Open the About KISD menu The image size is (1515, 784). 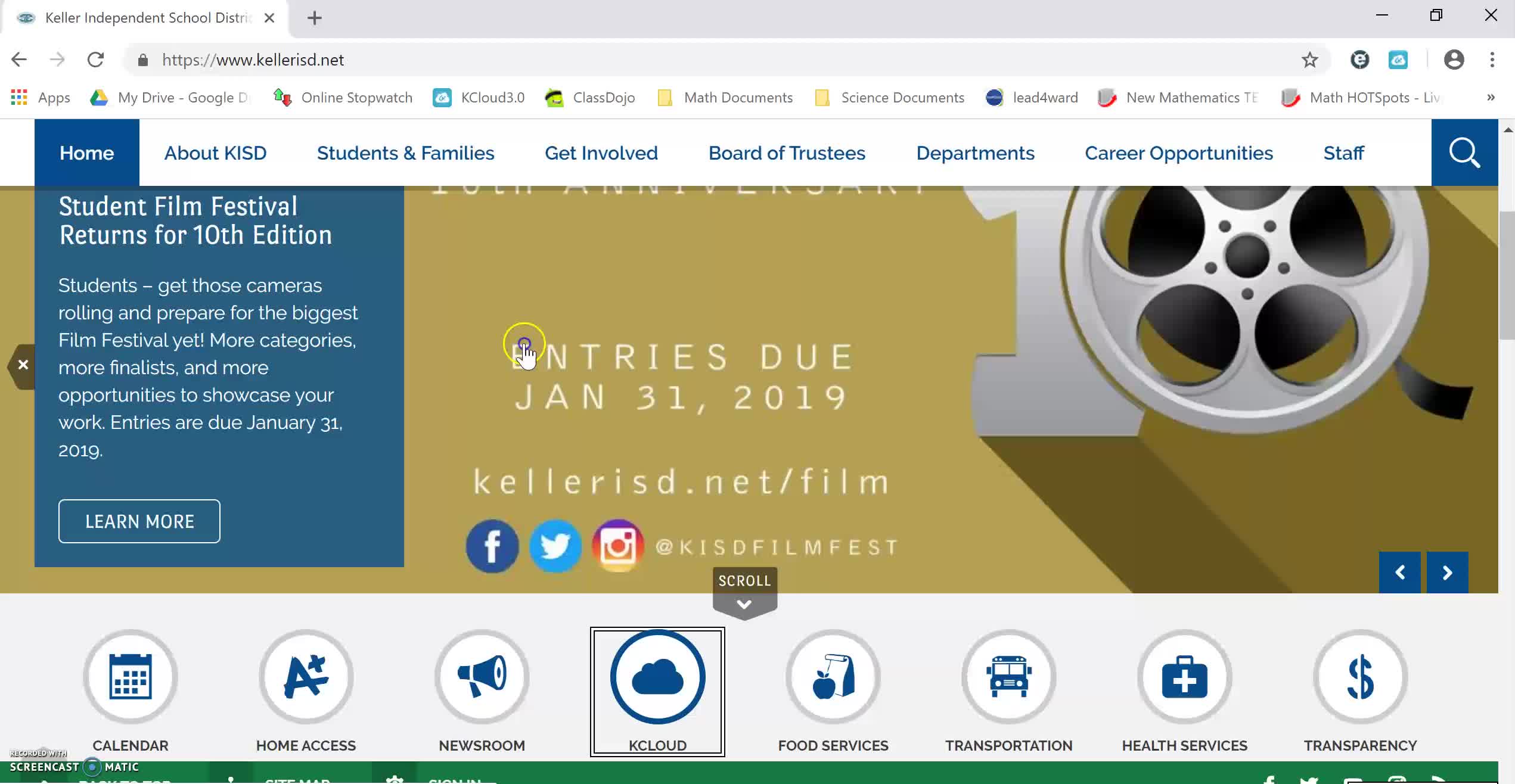215,153
